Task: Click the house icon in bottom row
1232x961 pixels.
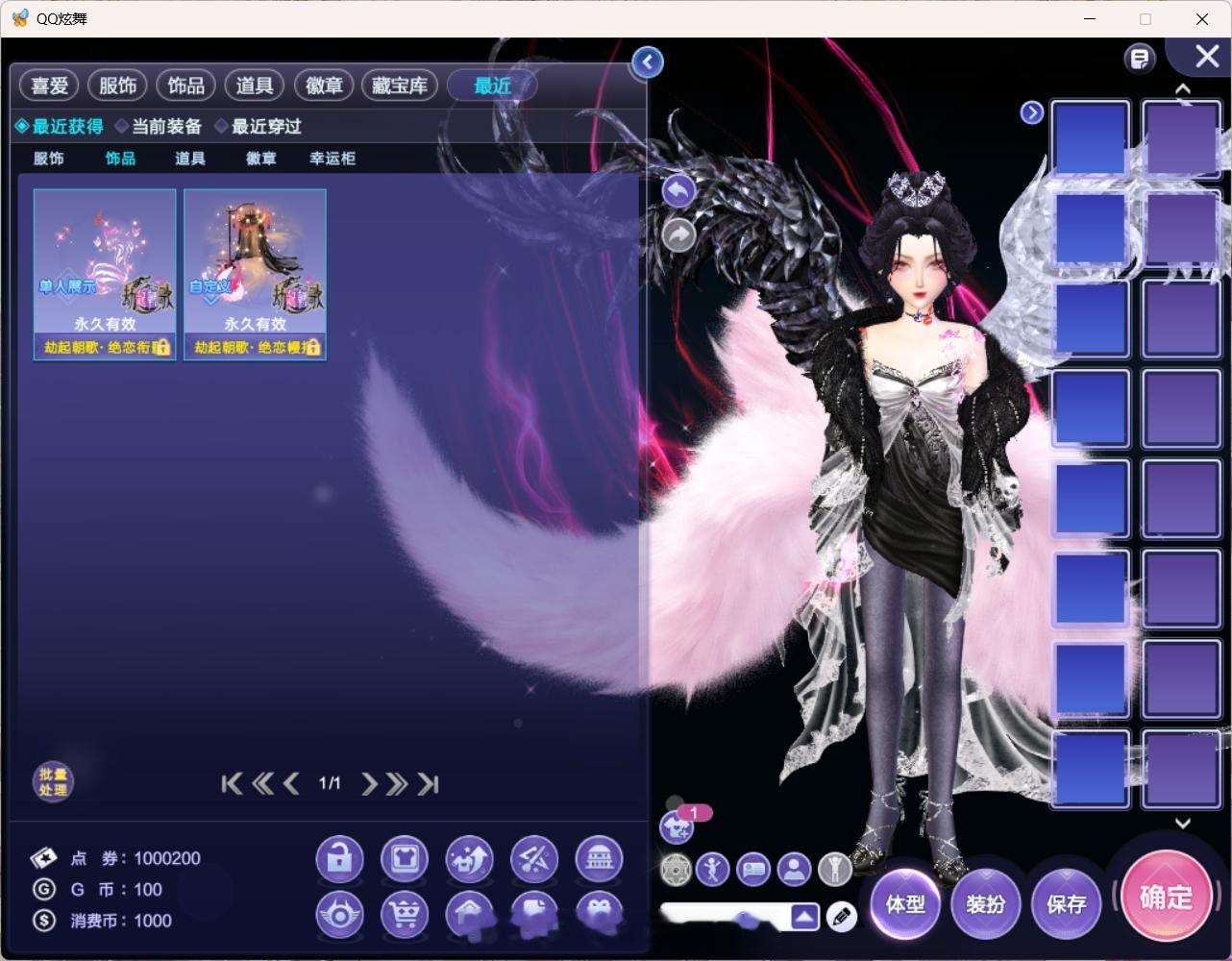Action: point(469,914)
